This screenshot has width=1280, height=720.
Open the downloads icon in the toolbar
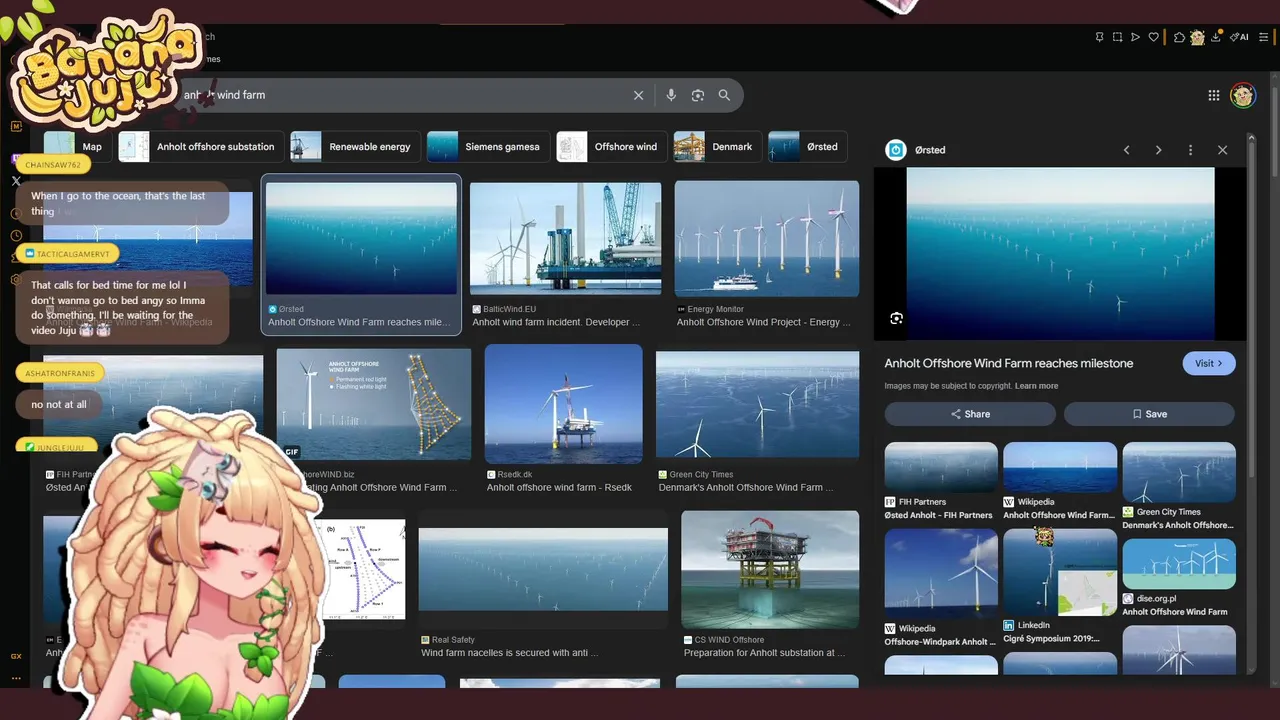coord(1216,37)
